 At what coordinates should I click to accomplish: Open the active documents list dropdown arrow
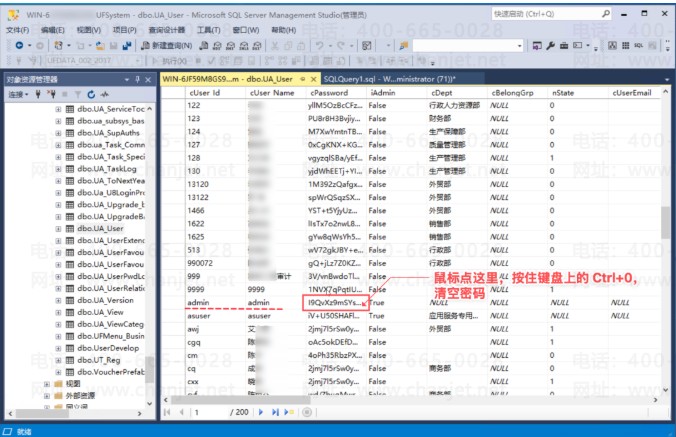point(667,80)
